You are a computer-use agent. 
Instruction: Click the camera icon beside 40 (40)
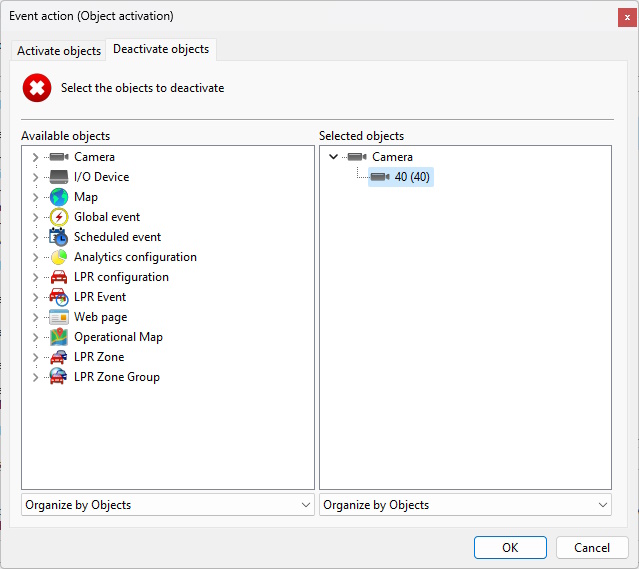point(380,177)
